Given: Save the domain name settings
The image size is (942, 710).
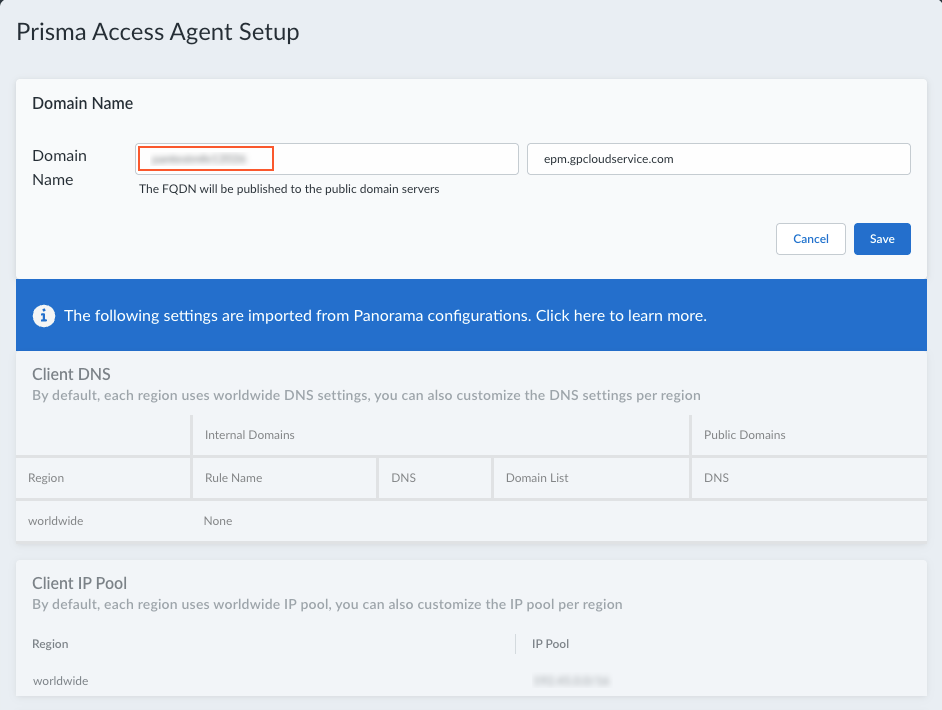Looking at the screenshot, I should (881, 239).
